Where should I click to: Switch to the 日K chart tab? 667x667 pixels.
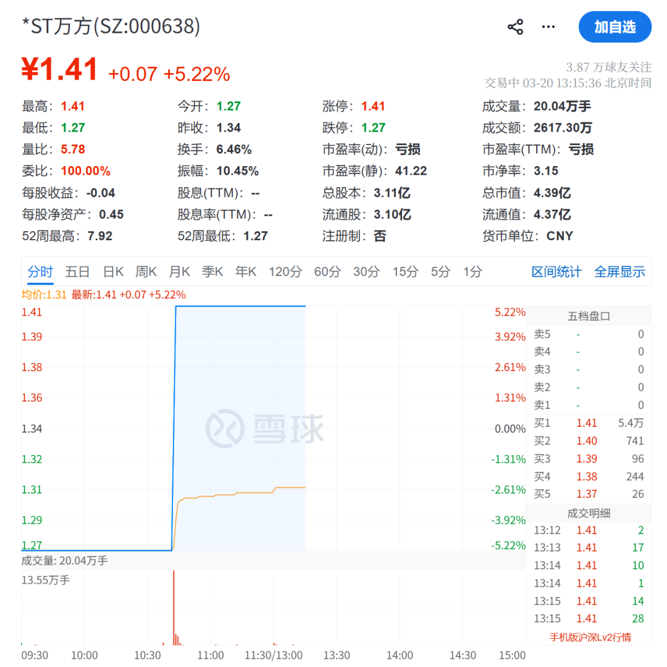(113, 271)
